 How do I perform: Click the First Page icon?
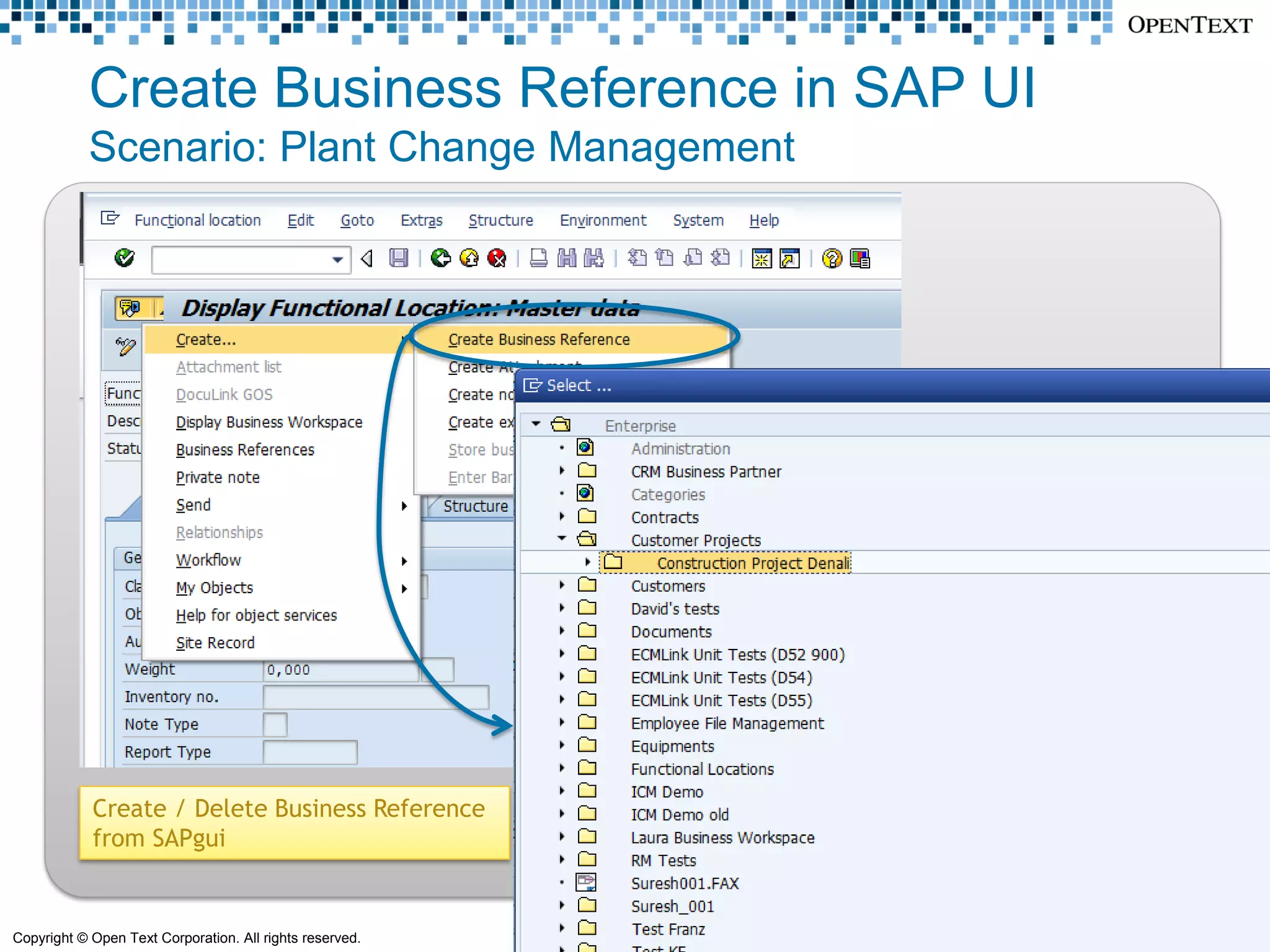(637, 258)
